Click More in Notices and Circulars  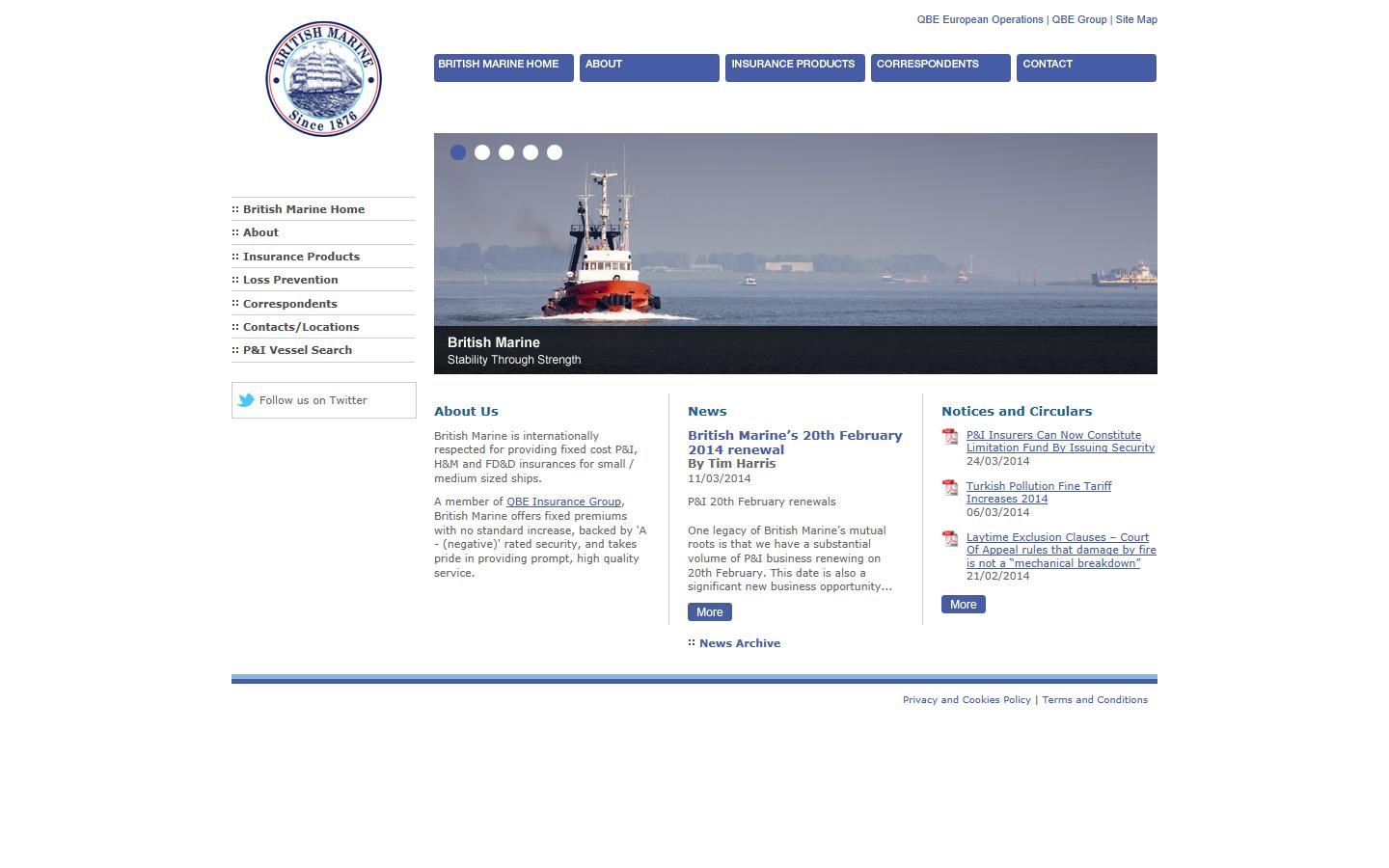963,604
